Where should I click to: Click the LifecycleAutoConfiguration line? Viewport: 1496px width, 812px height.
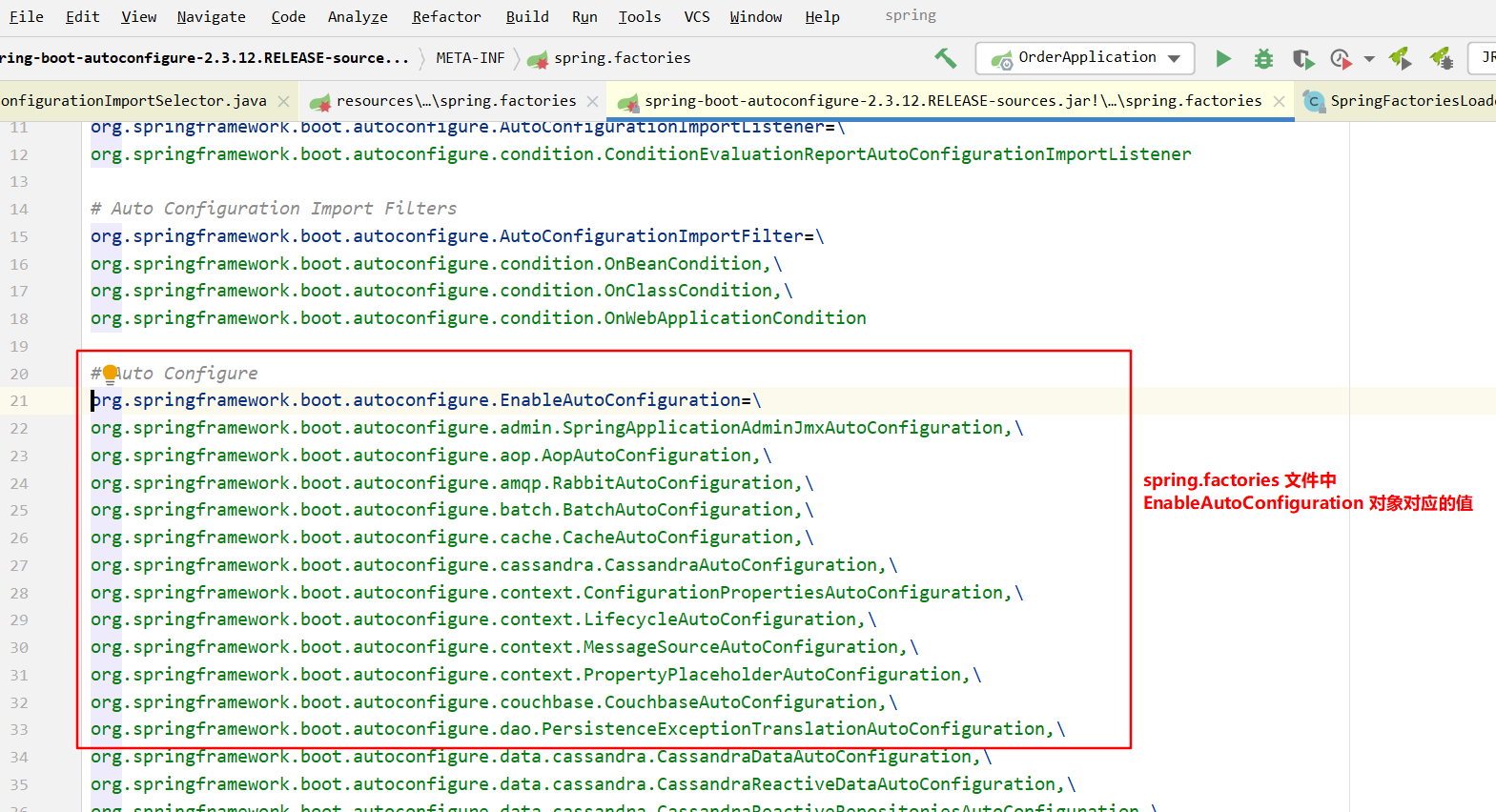coord(483,619)
